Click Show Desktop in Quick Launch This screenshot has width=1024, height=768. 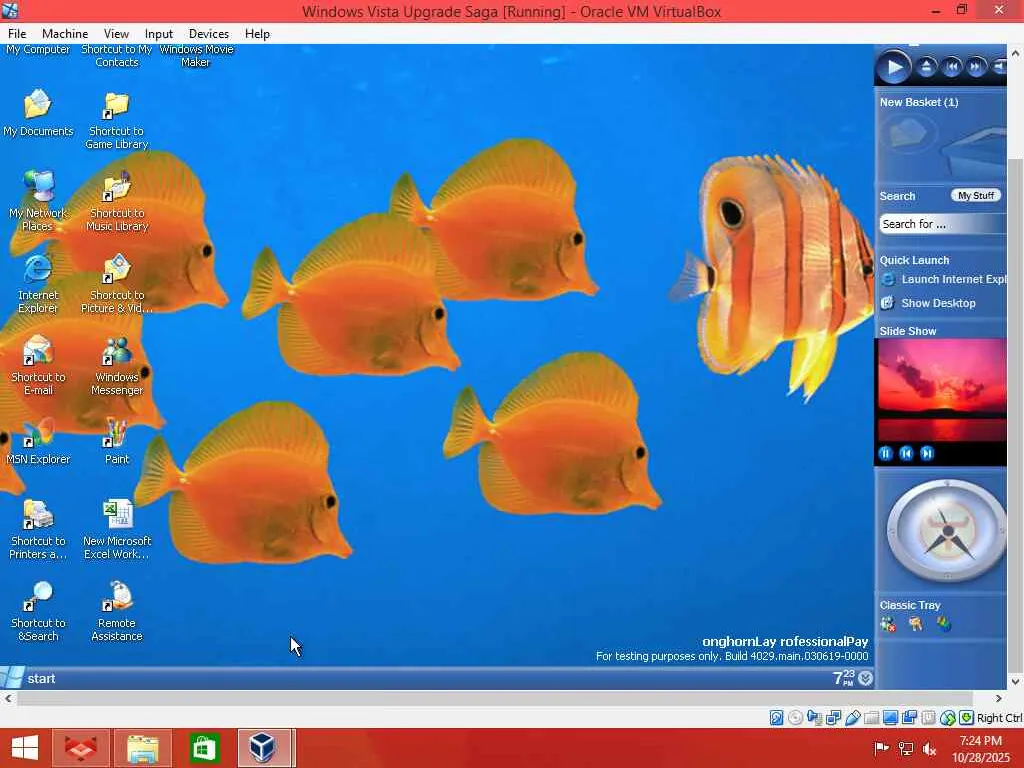coord(928,303)
